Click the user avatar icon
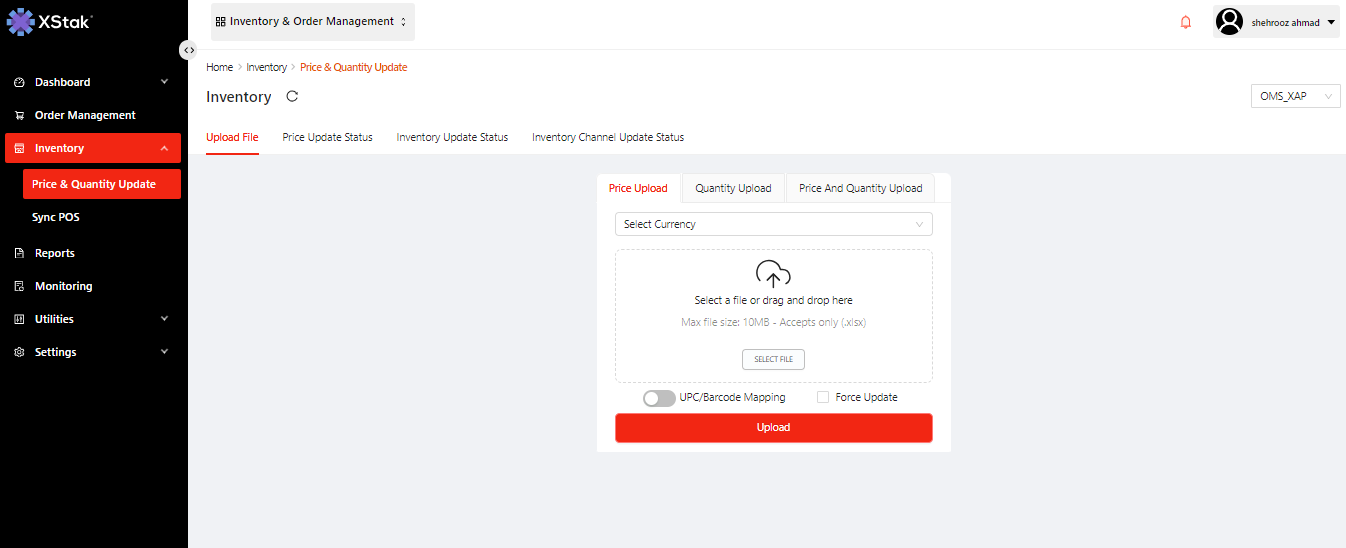Image resolution: width=1346 pixels, height=548 pixels. pyautogui.click(x=1230, y=22)
